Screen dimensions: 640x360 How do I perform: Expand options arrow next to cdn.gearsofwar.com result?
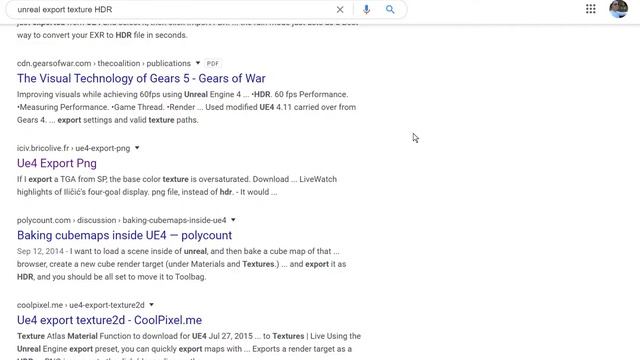(x=198, y=63)
